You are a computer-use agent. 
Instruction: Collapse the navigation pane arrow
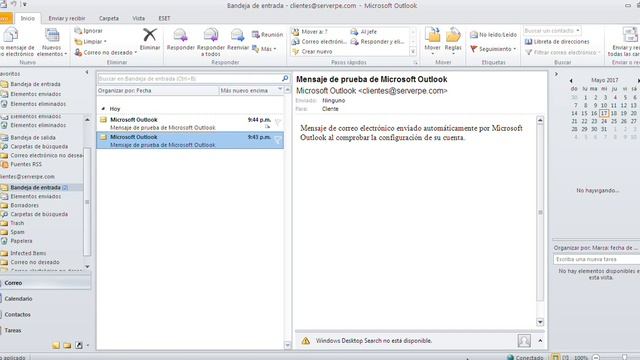(x=87, y=72)
